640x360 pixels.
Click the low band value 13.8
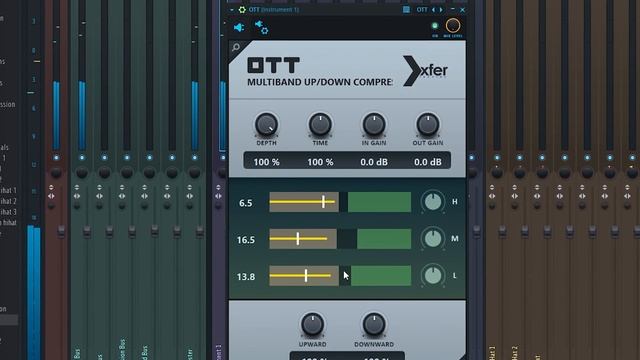[x=246, y=277]
